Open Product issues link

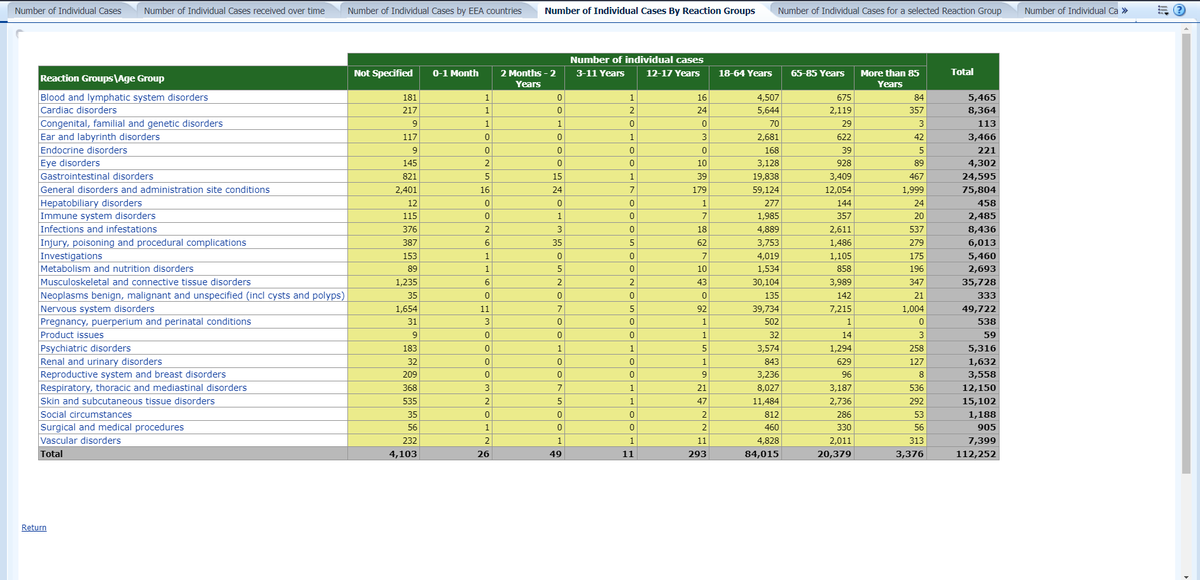click(71, 335)
